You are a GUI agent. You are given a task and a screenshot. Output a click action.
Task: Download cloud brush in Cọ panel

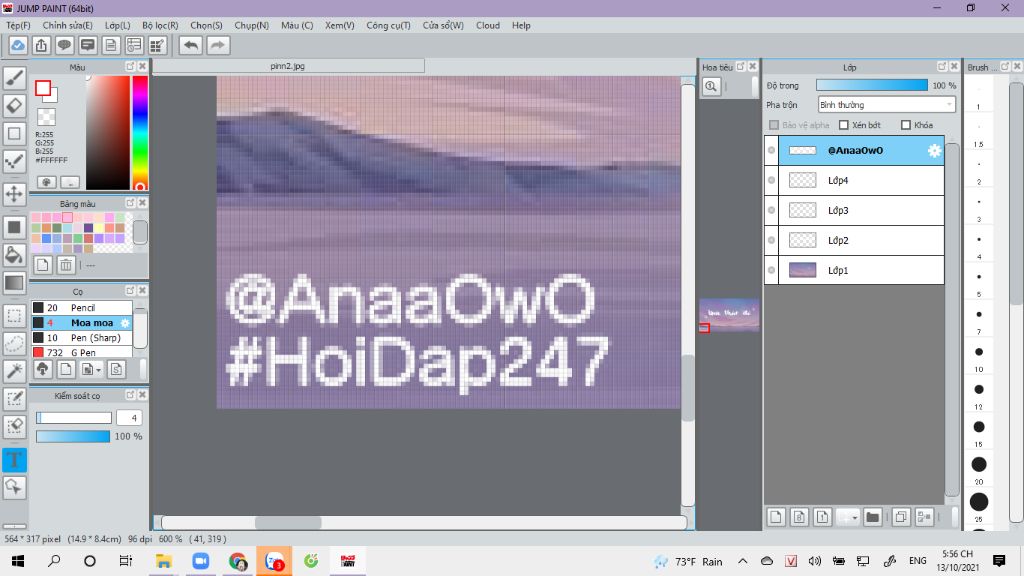point(42,369)
